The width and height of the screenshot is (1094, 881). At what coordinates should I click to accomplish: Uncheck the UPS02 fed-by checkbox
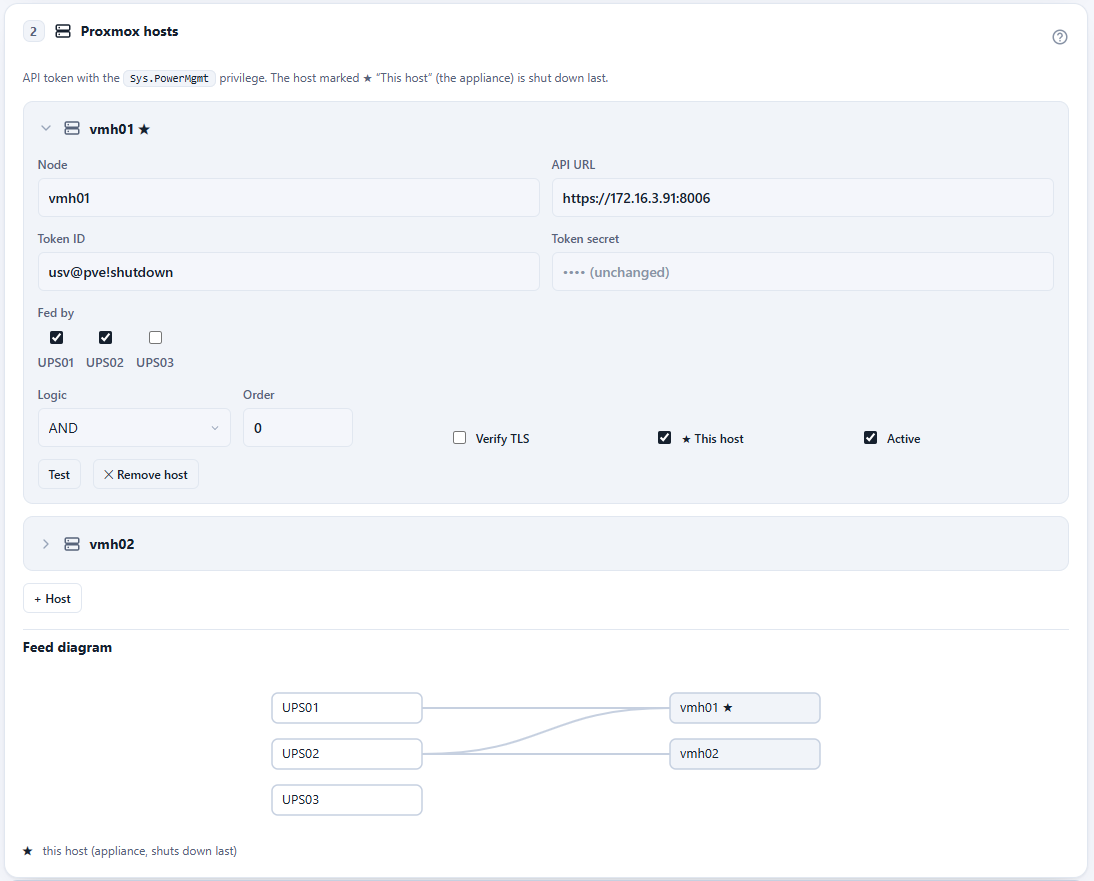[x=105, y=338]
